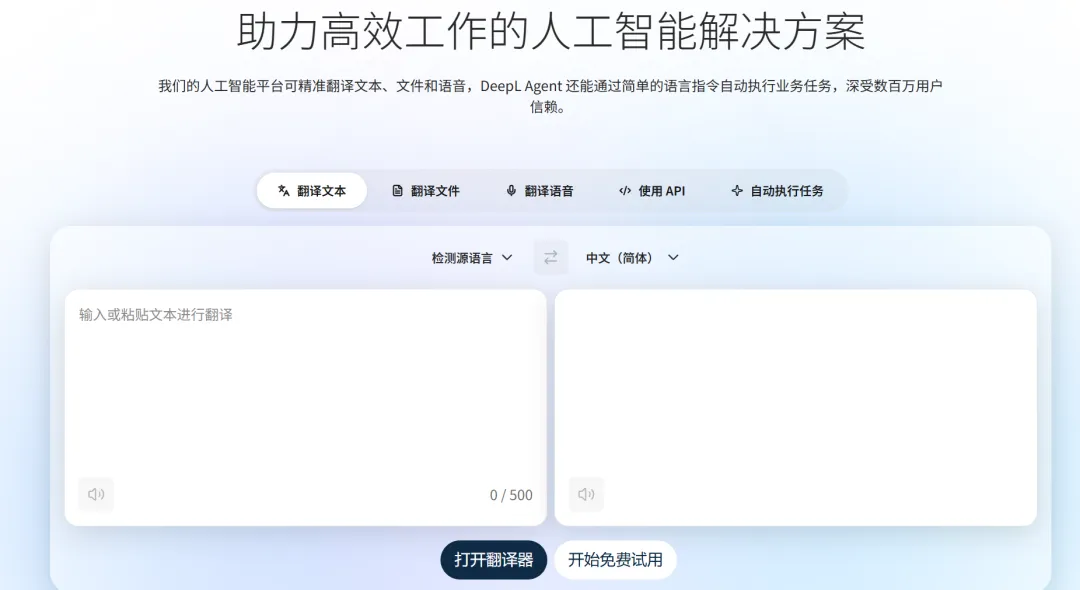Click the headline 助力高效工作的人工智能解决方案
Screen dimensions: 1080x590
(x=550, y=31)
